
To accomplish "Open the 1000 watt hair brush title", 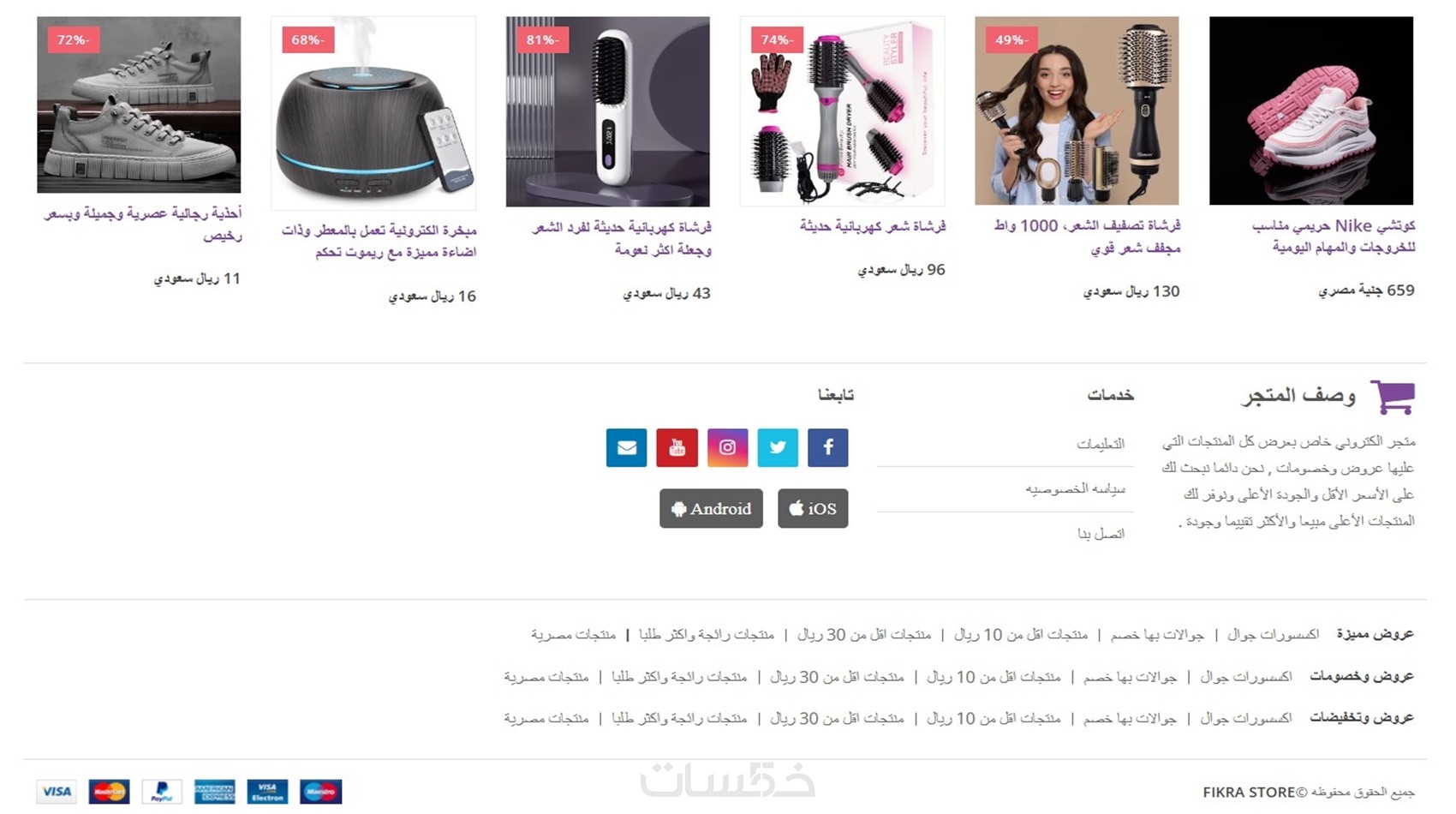I will (1087, 236).
